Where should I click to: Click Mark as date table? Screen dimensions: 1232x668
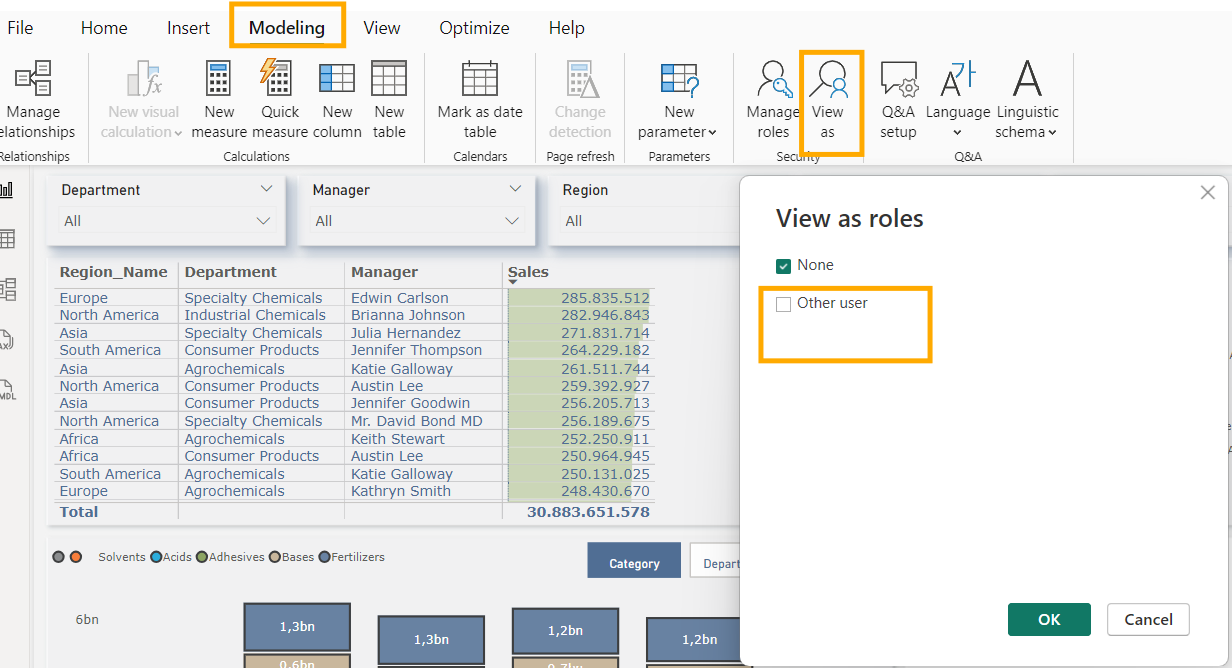tap(480, 100)
